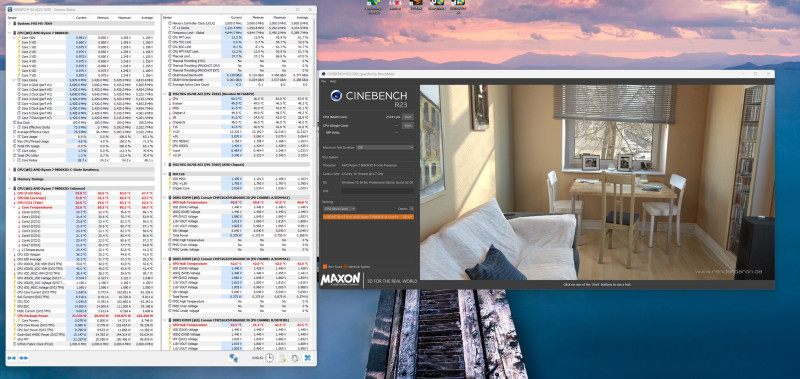
Task: Click the logging file icon in HWiNFO bottom bar
Action: click(282, 358)
